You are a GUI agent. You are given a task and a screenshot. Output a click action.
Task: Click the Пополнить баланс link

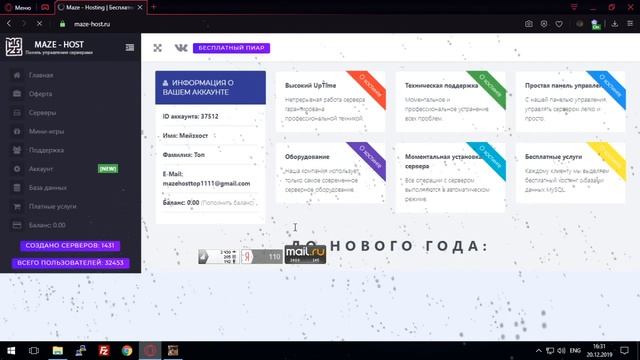228,203
